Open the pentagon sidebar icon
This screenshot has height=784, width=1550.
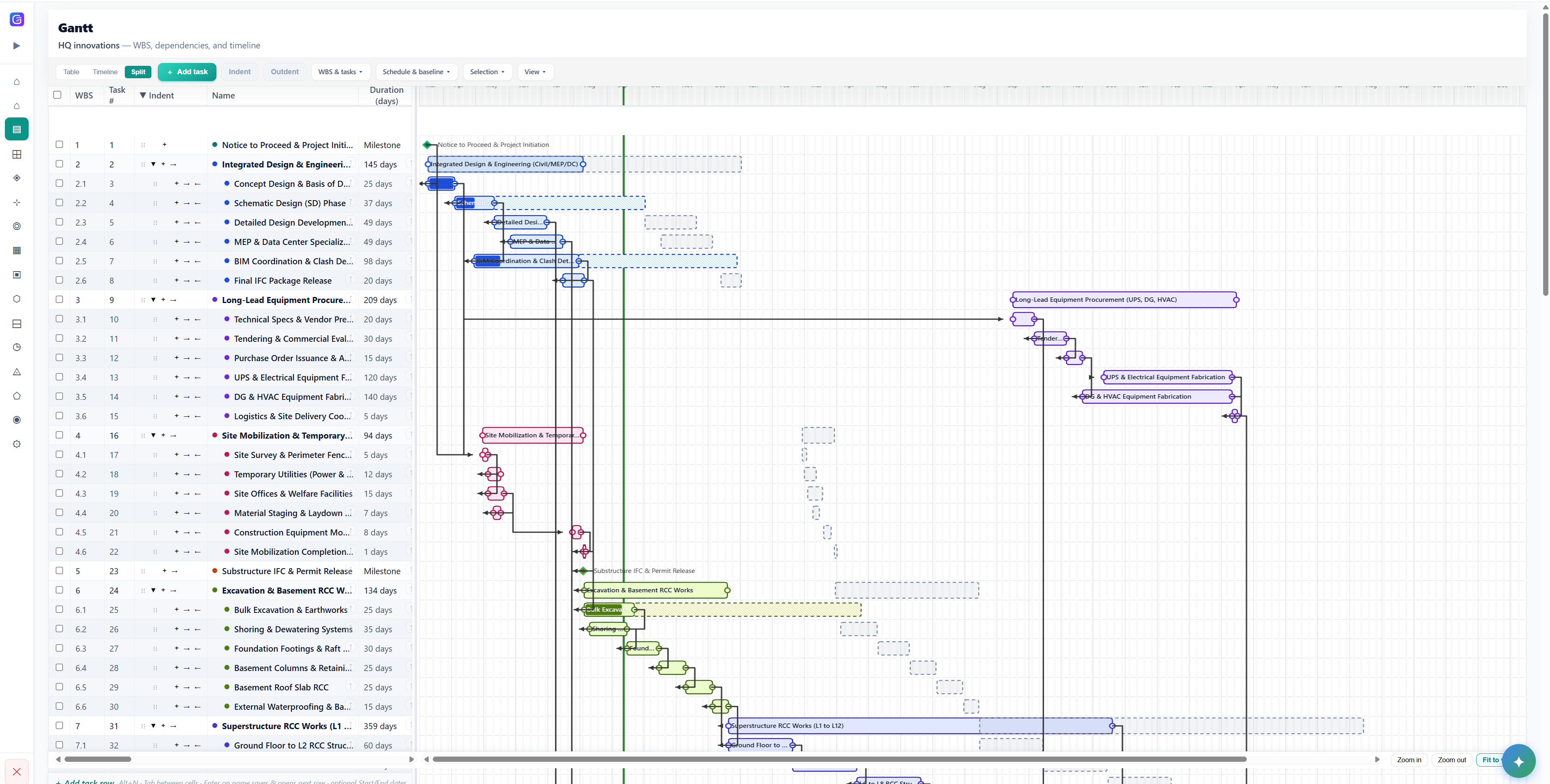click(17, 395)
